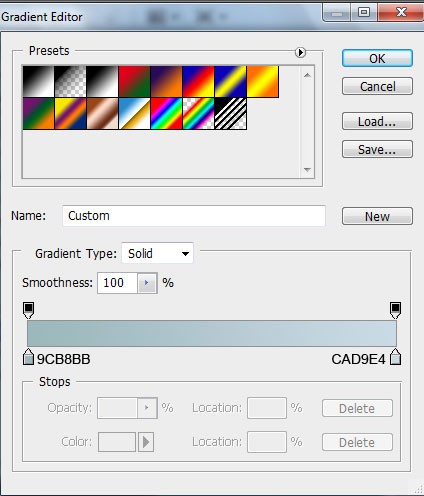Pick the transparent stripes gradient preset

click(x=231, y=113)
